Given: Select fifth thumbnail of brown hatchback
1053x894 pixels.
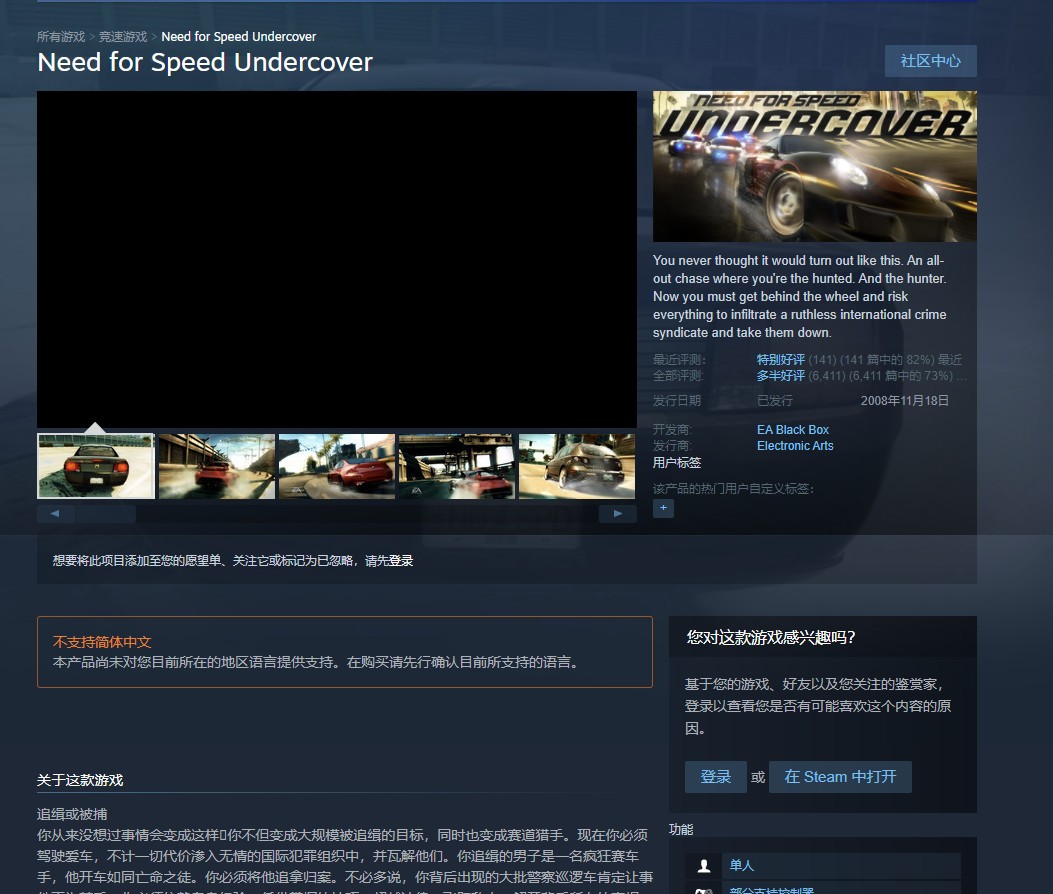Looking at the screenshot, I should click(x=577, y=466).
